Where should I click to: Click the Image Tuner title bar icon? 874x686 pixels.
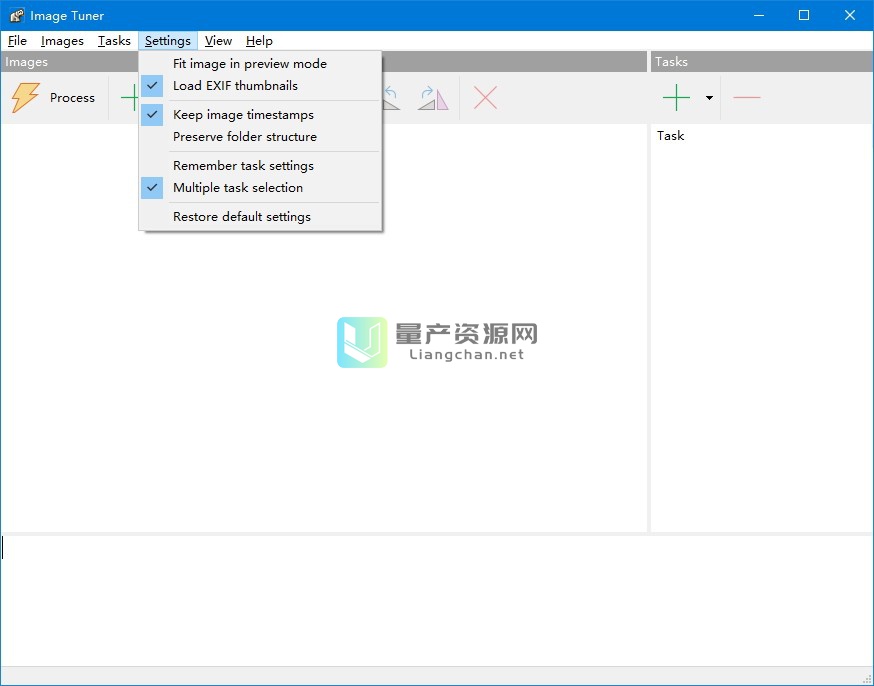[17, 16]
